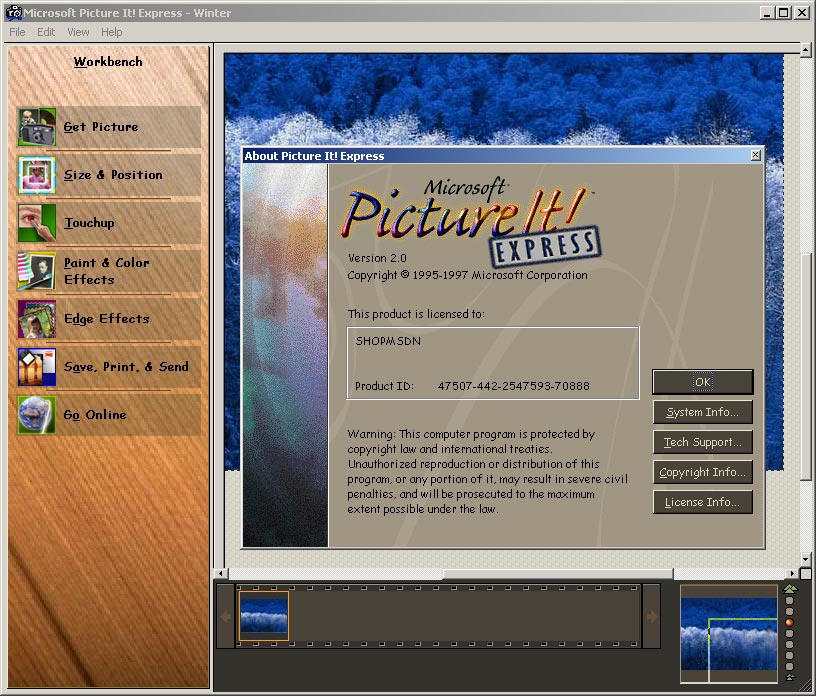Screen dimensions: 816x696
Task: Click the filmstrip right arrow
Action: pyautogui.click(x=652, y=616)
